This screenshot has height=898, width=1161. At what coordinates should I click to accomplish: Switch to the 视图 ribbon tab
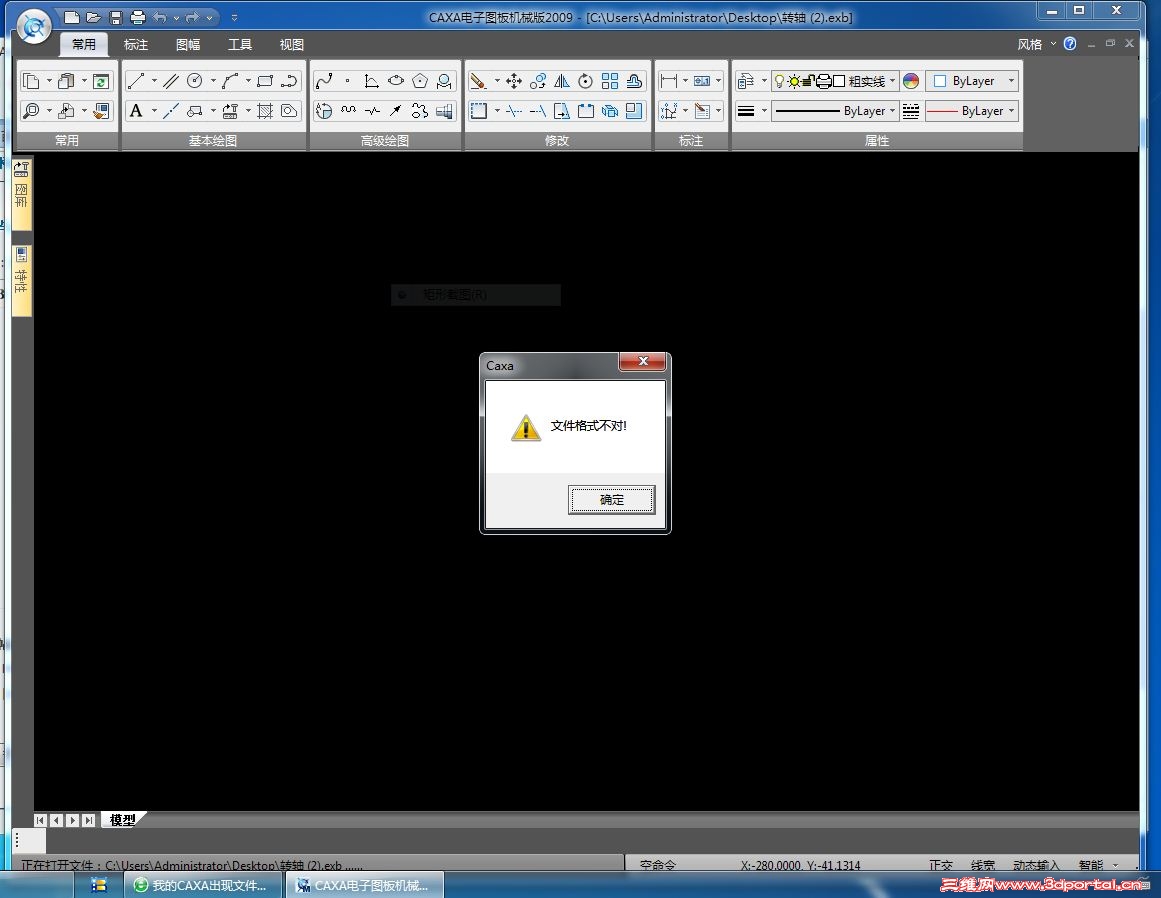click(x=292, y=44)
